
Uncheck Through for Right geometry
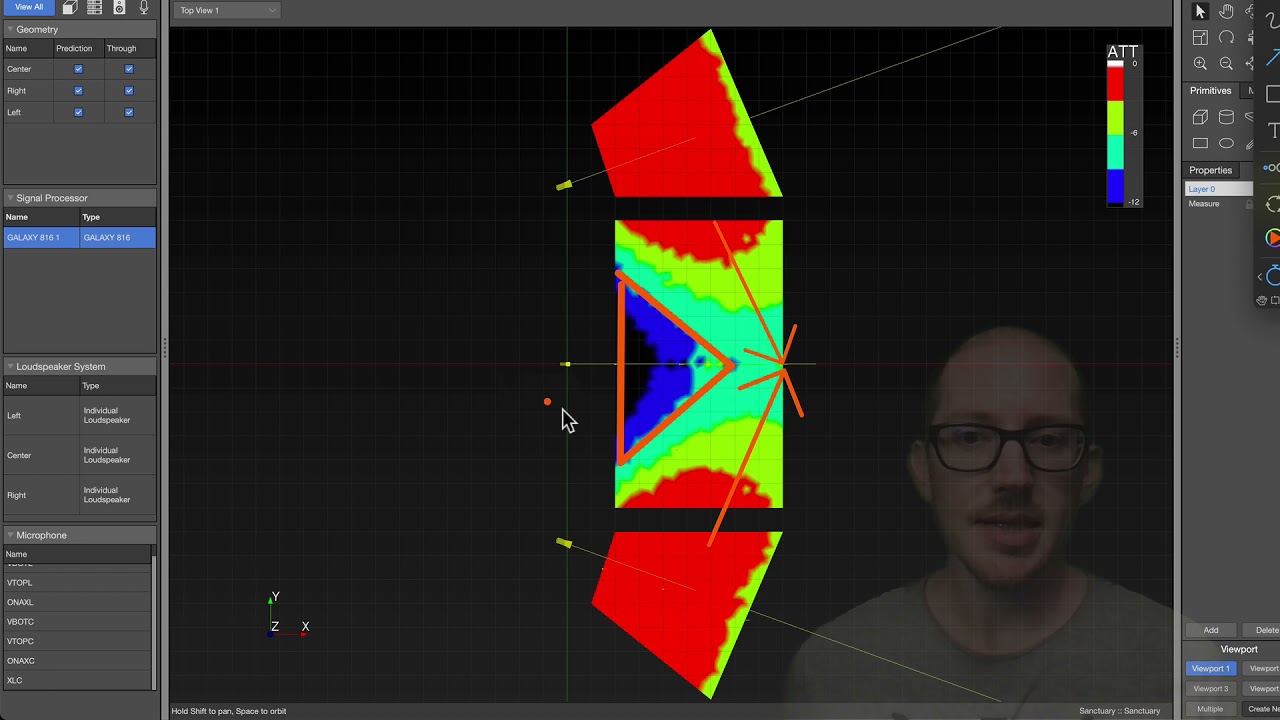(x=129, y=91)
